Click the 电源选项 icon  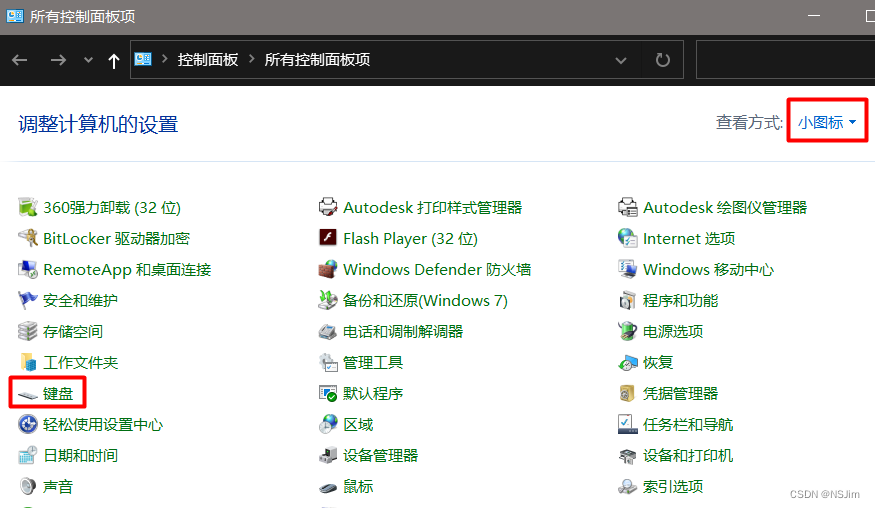pos(628,332)
